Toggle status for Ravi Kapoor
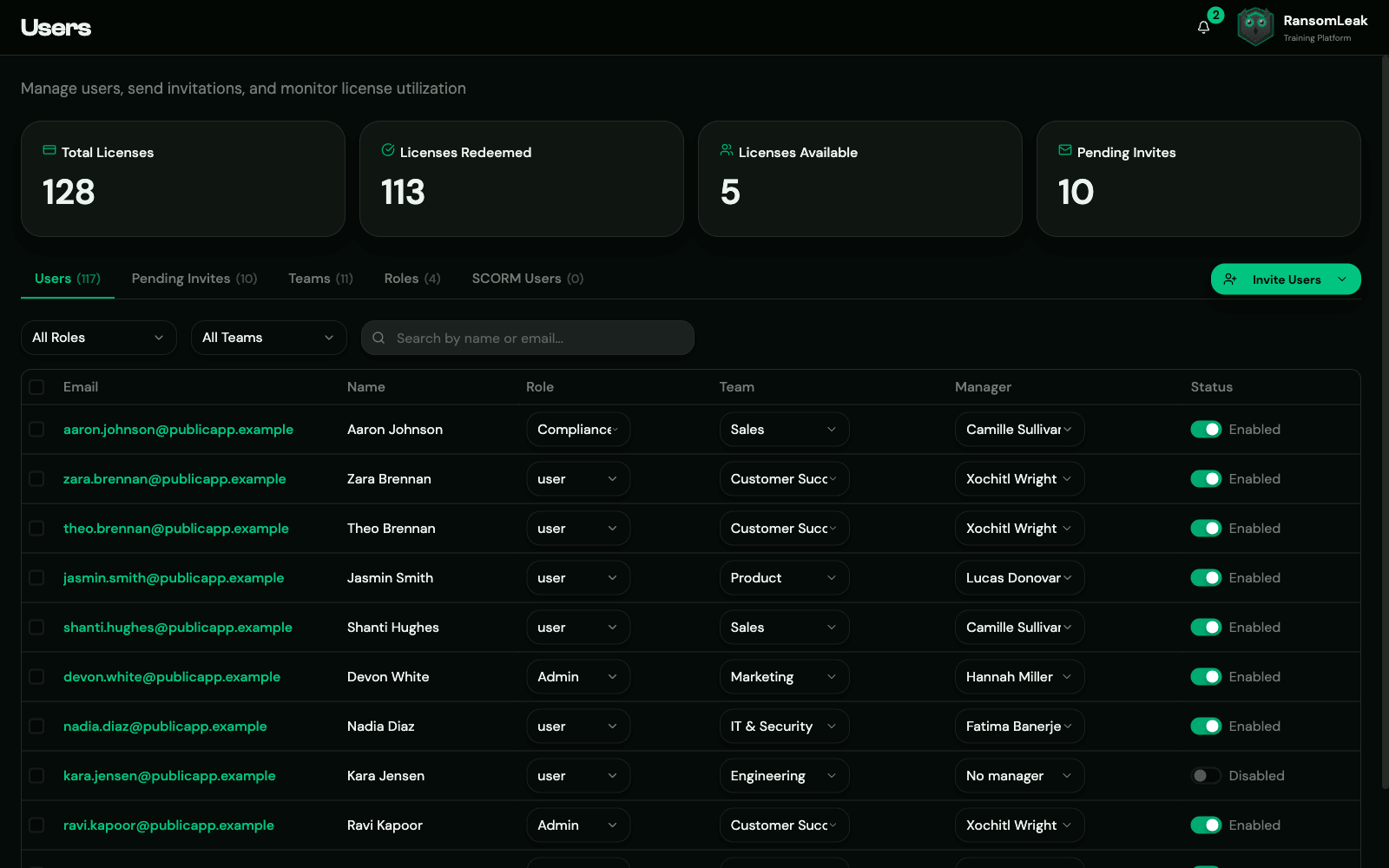1389x868 pixels. (1206, 825)
